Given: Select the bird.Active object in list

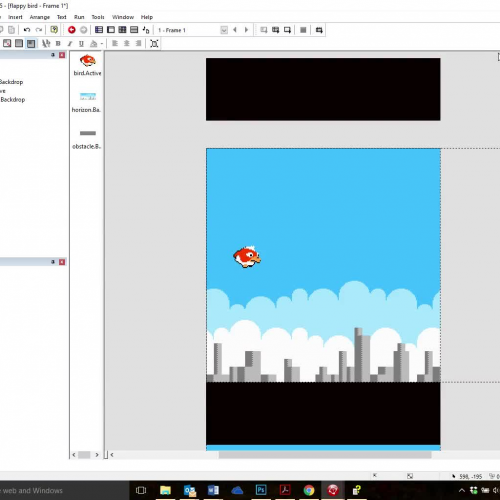Looking at the screenshot, I should (87, 65).
